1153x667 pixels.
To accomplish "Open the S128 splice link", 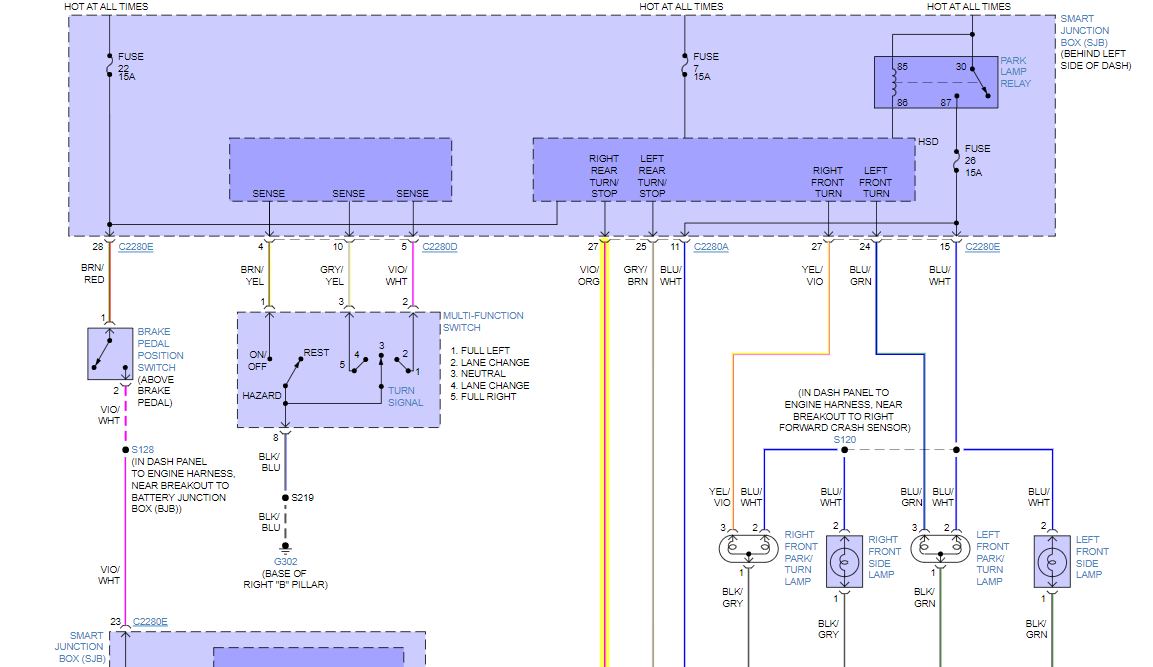I will pyautogui.click(x=143, y=449).
